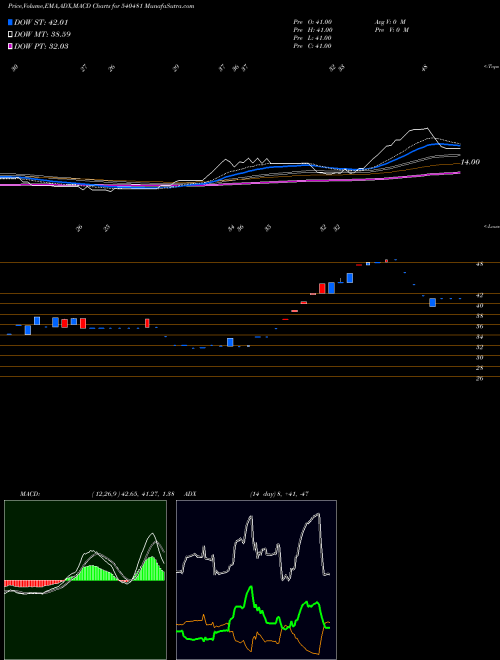This screenshot has height=660, width=500.
Task: Click the white DOW MT legend swatch
Action: click(x=10, y=34)
